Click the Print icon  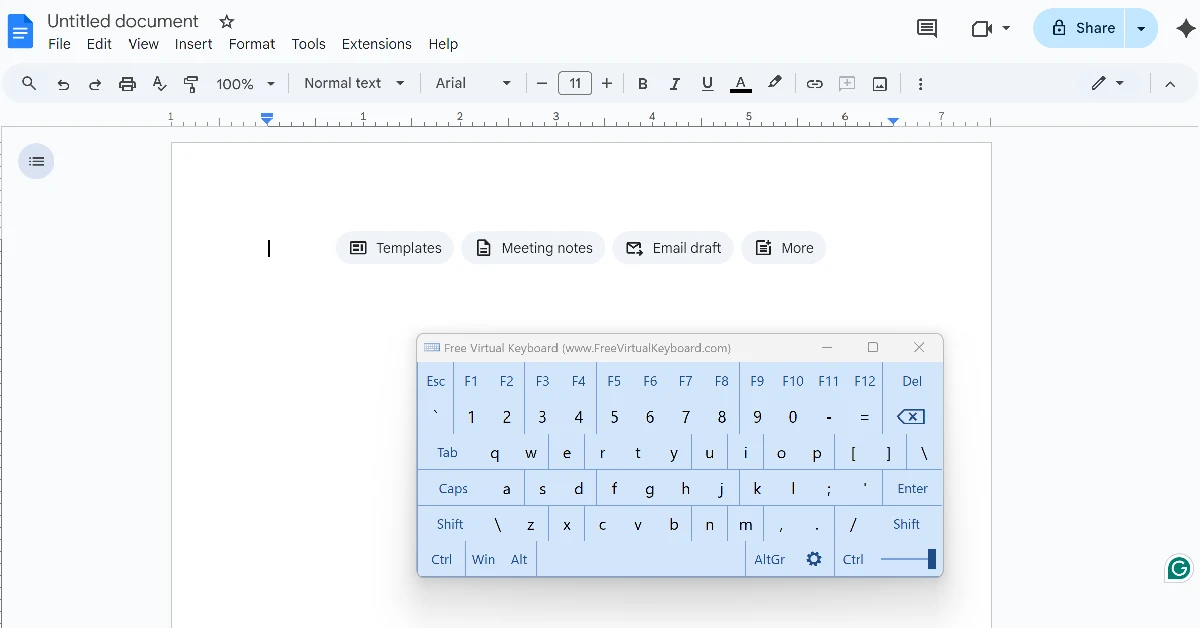click(127, 83)
